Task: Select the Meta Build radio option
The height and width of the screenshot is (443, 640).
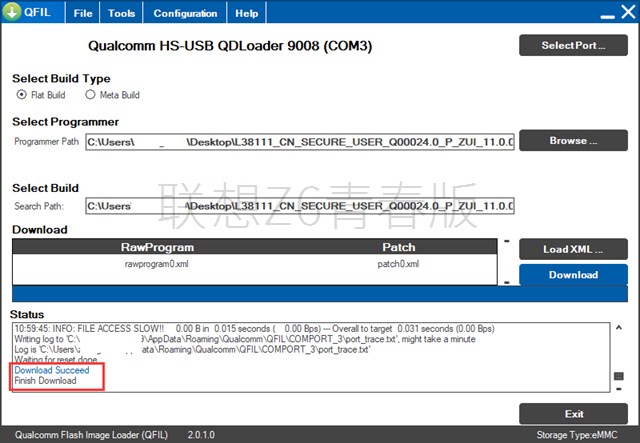Action: 112,95
